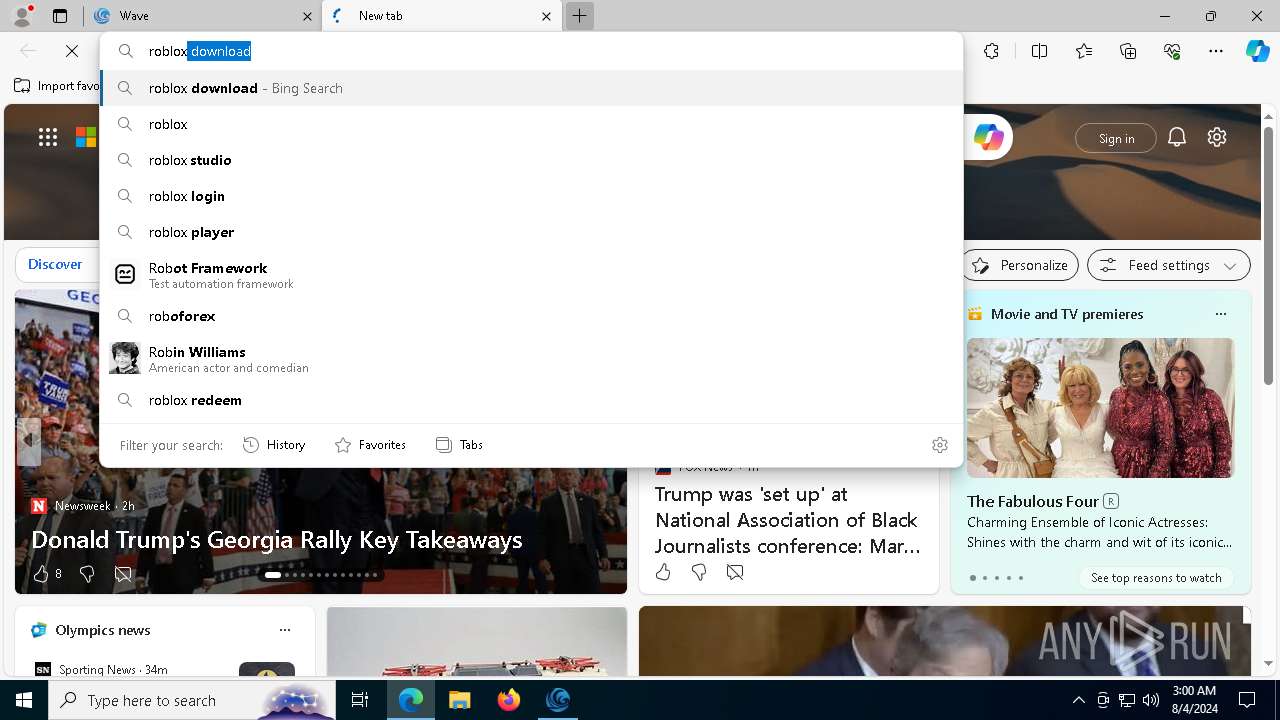Filter search by Tabs

pyautogui.click(x=459, y=445)
